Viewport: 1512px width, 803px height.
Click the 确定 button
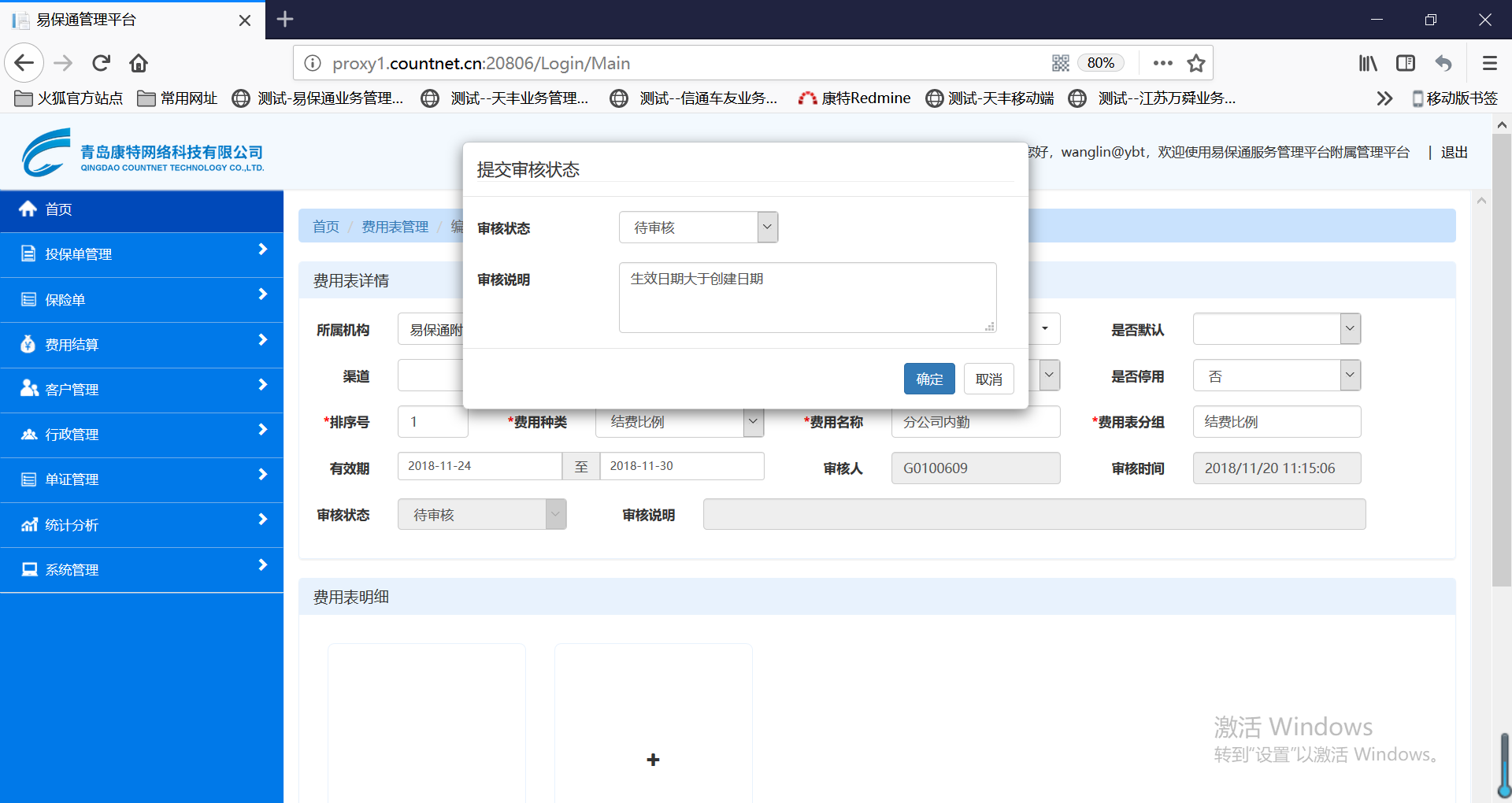pyautogui.click(x=929, y=379)
